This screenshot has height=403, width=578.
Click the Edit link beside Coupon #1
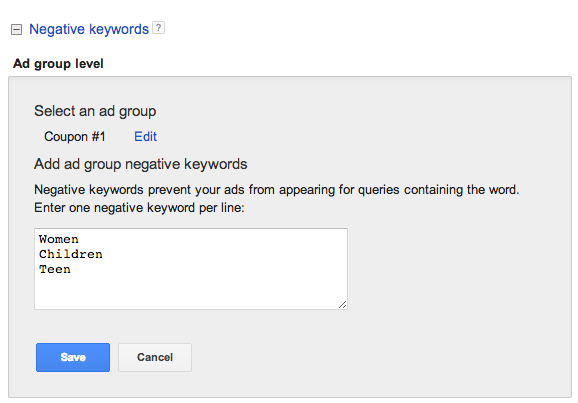point(145,136)
